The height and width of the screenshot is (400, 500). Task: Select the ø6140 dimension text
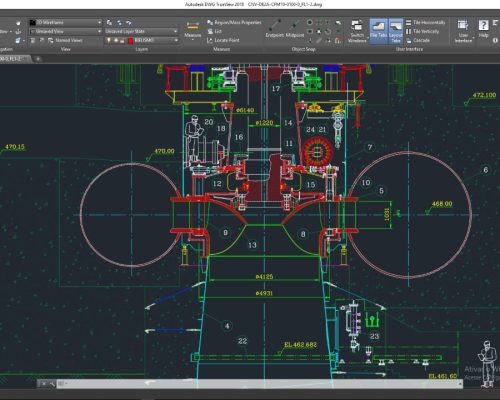[245, 110]
